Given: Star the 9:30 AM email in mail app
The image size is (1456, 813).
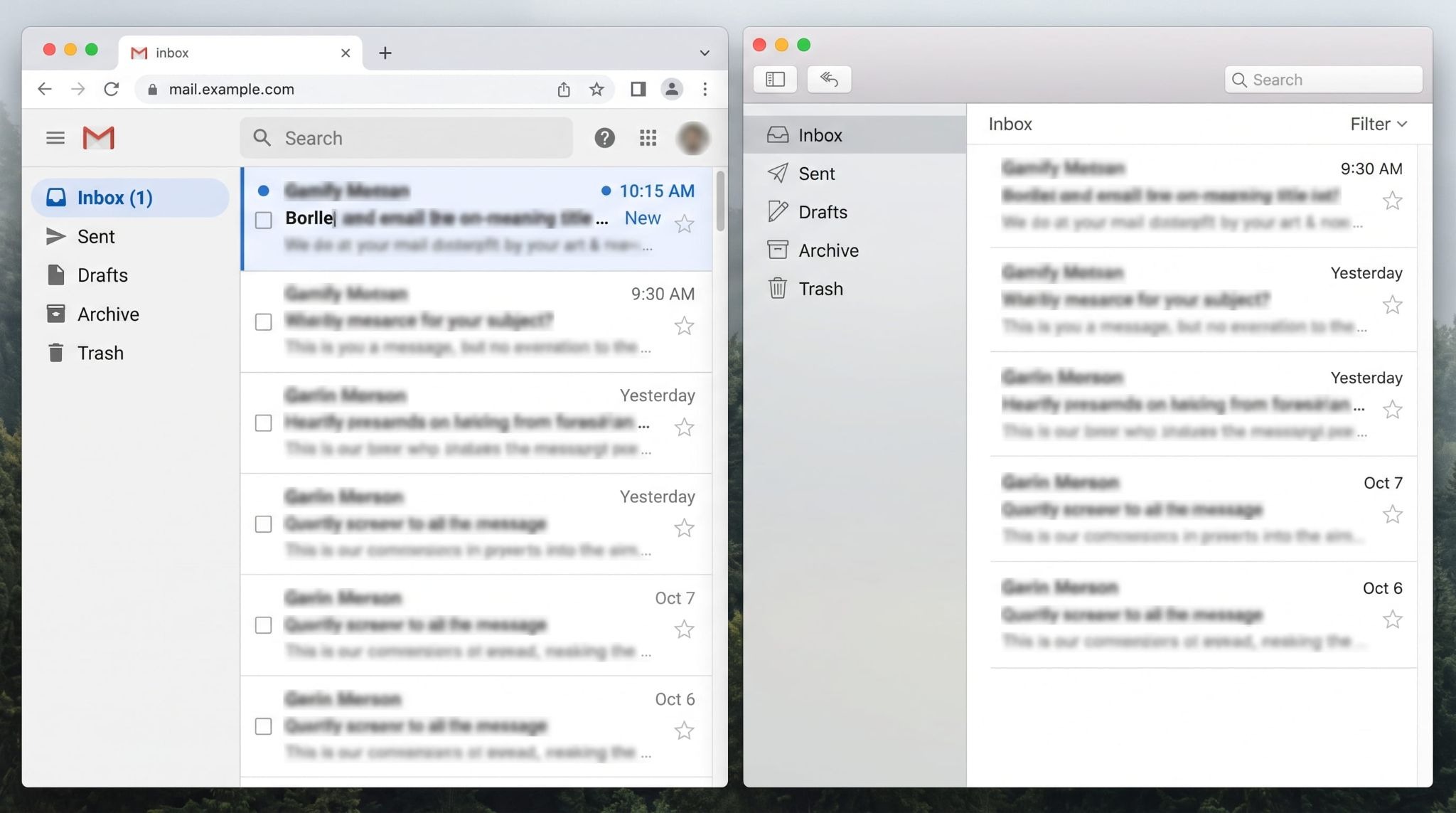Looking at the screenshot, I should [x=1392, y=201].
